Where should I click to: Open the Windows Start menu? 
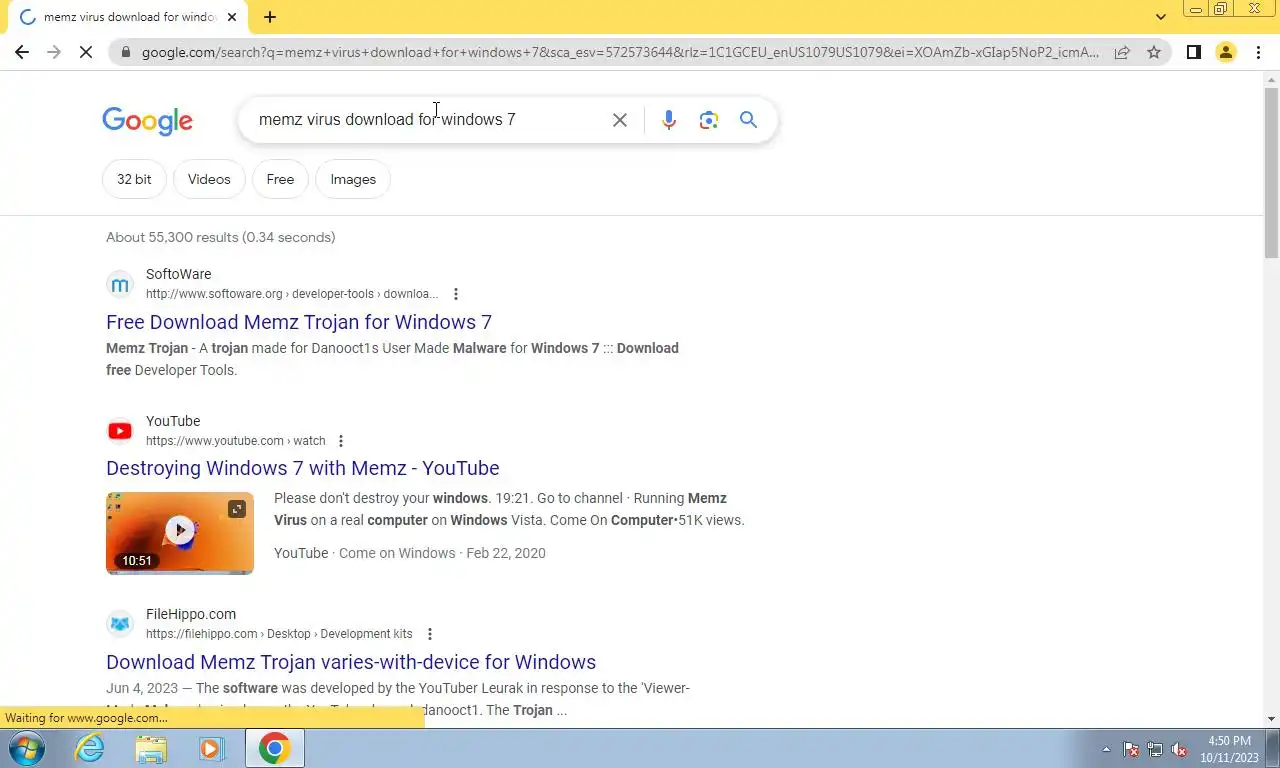(x=26, y=748)
